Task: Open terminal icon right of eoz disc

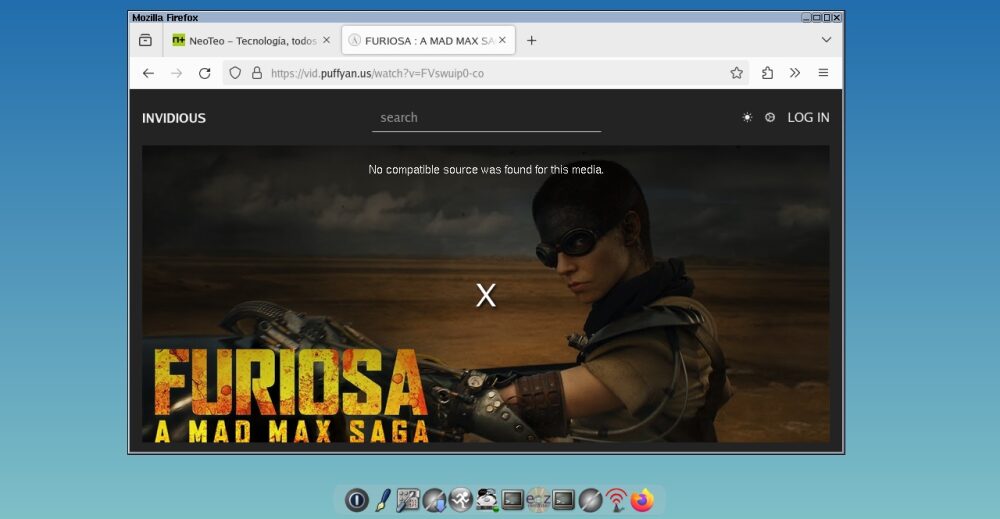Action: tap(564, 500)
